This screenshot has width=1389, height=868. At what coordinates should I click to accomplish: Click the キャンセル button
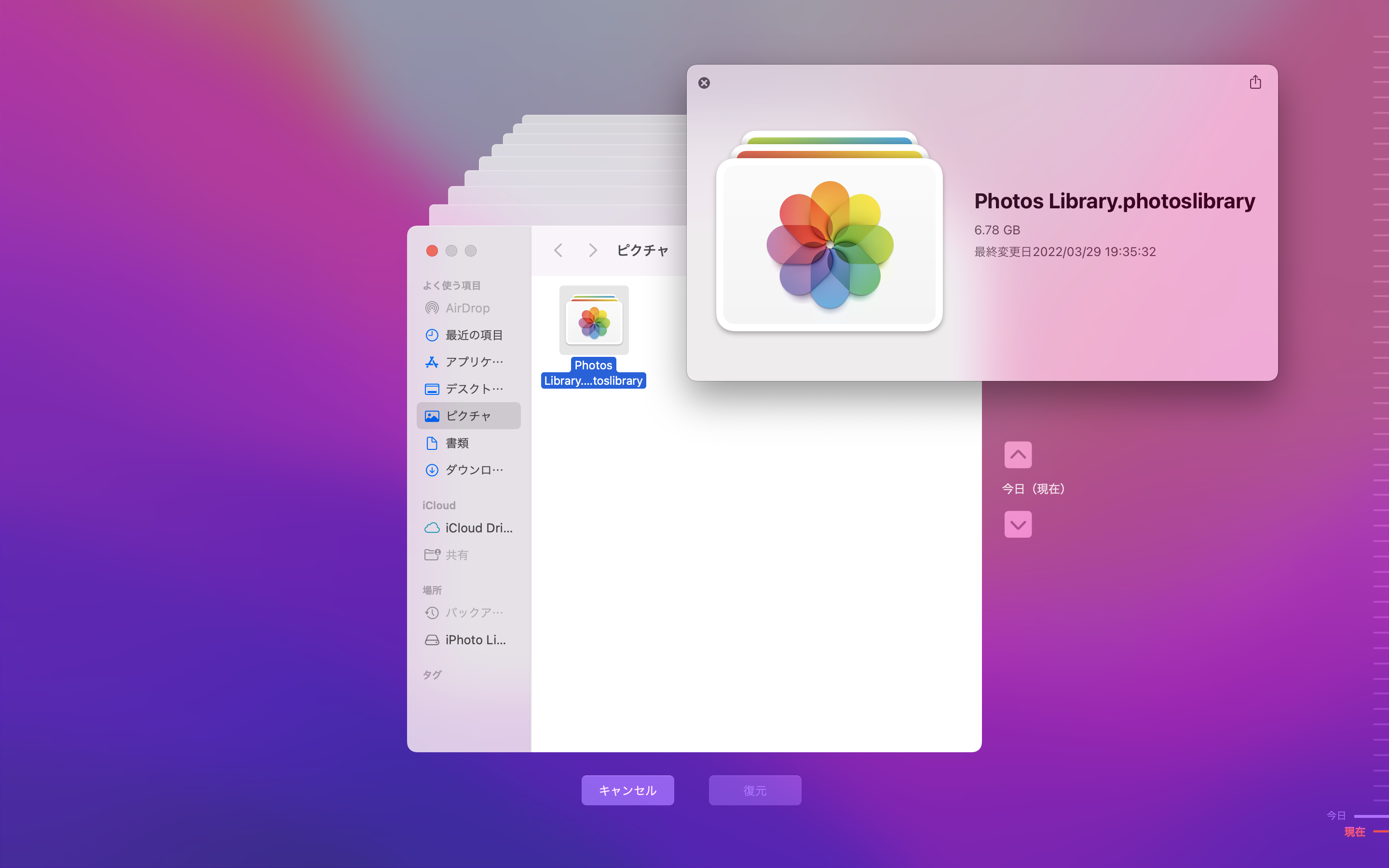[x=627, y=790]
